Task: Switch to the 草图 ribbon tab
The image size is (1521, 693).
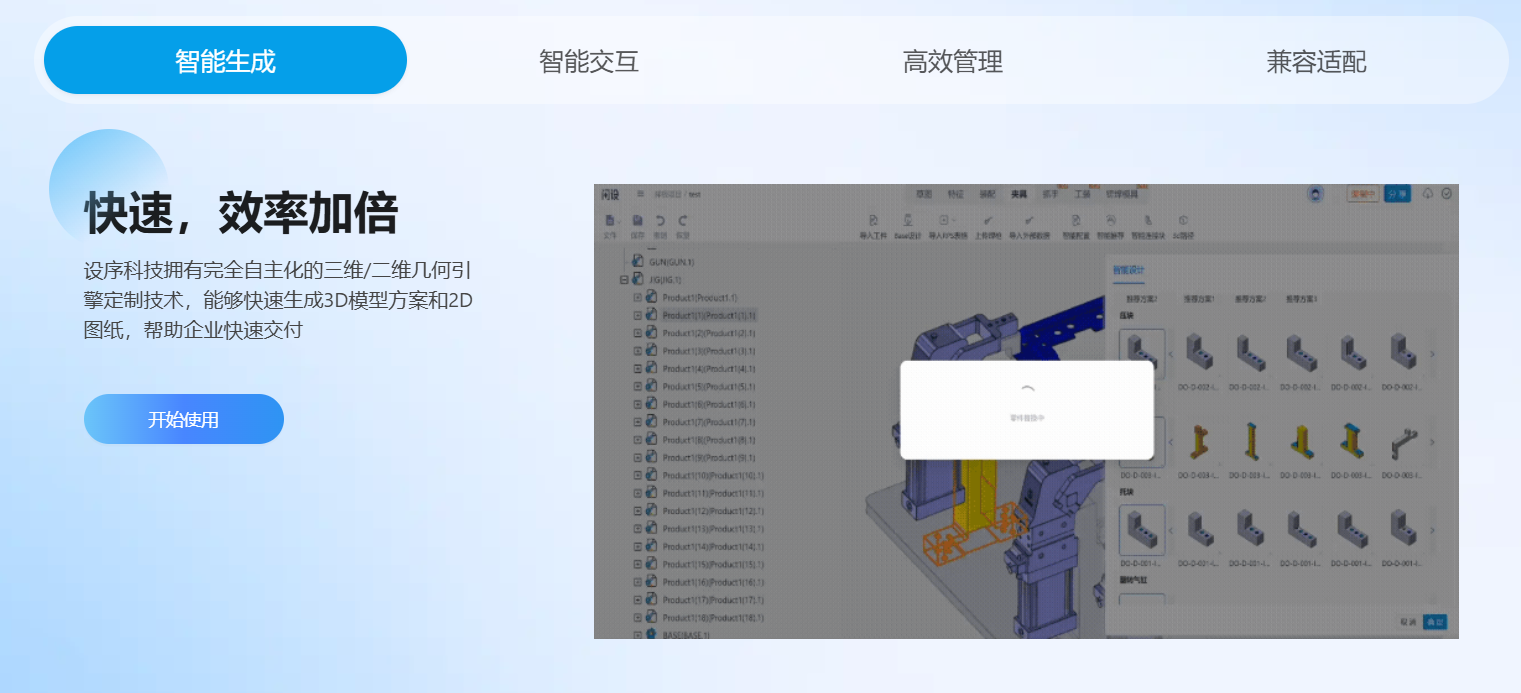Action: click(924, 194)
